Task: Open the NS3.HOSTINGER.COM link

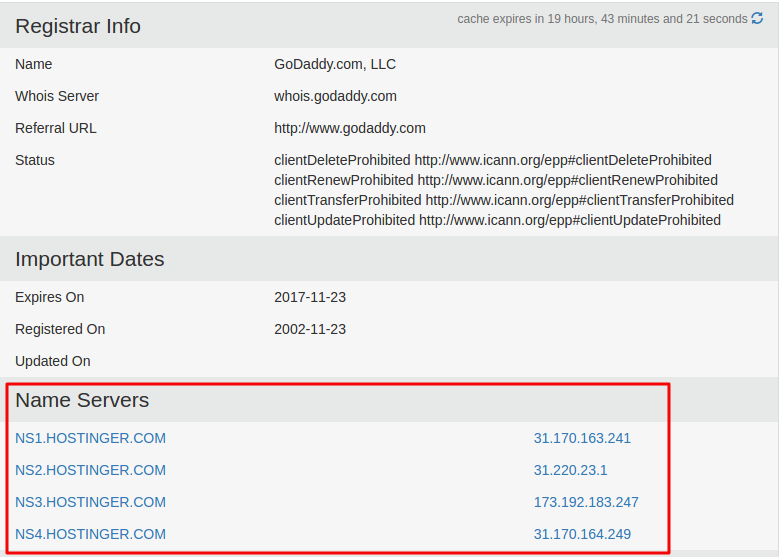Action: tap(90, 502)
